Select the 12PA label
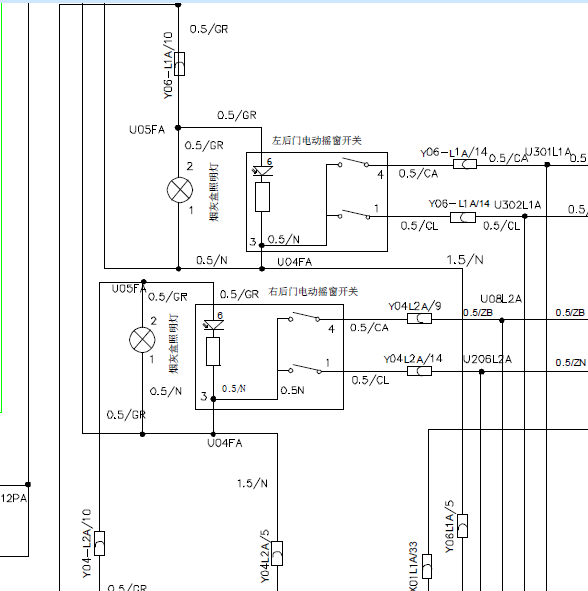 click(x=14, y=499)
